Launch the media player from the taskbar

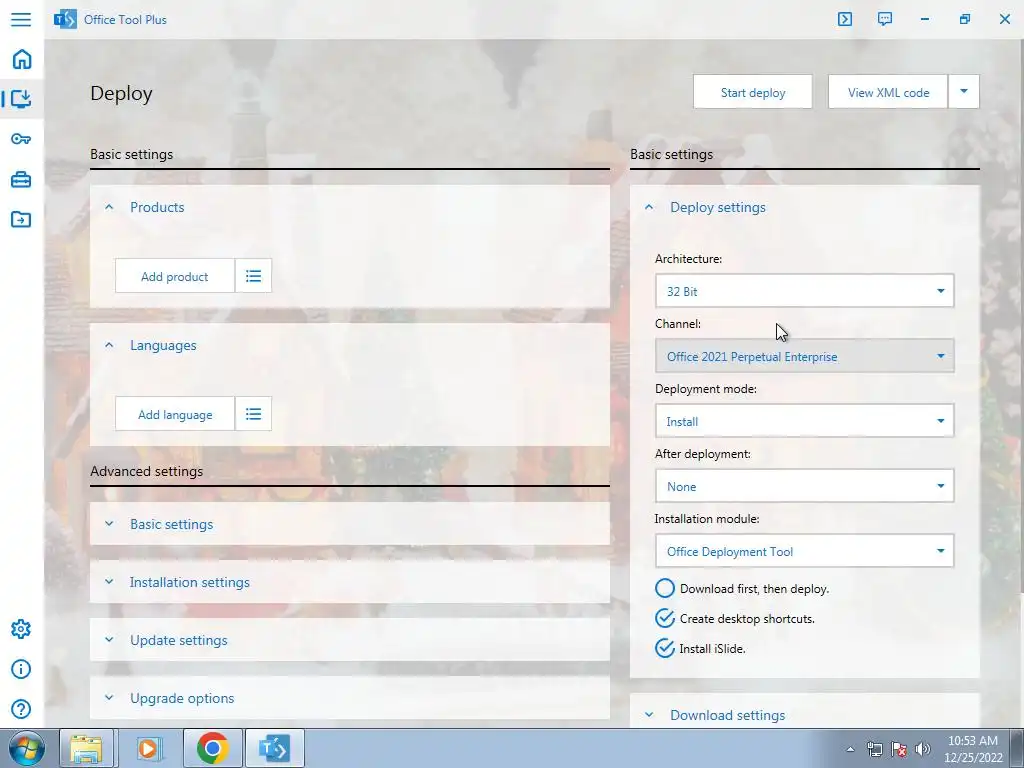click(149, 748)
